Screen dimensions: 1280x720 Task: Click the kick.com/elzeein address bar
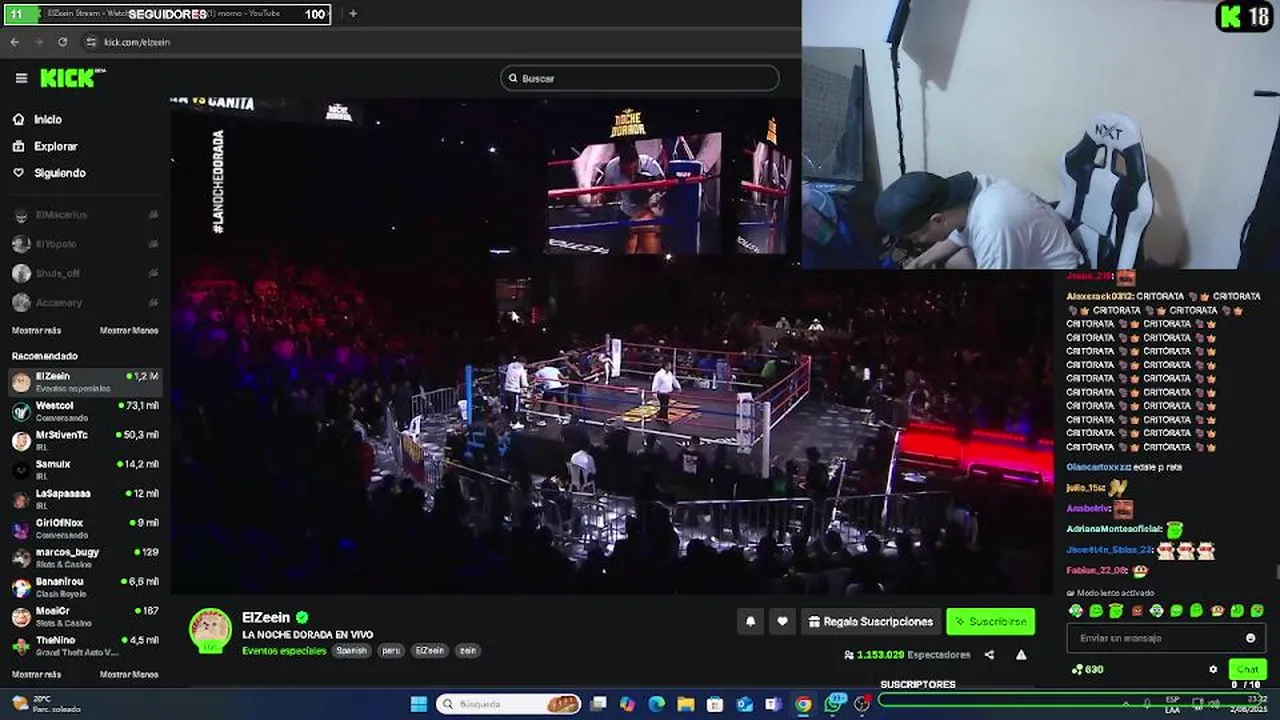(137, 42)
